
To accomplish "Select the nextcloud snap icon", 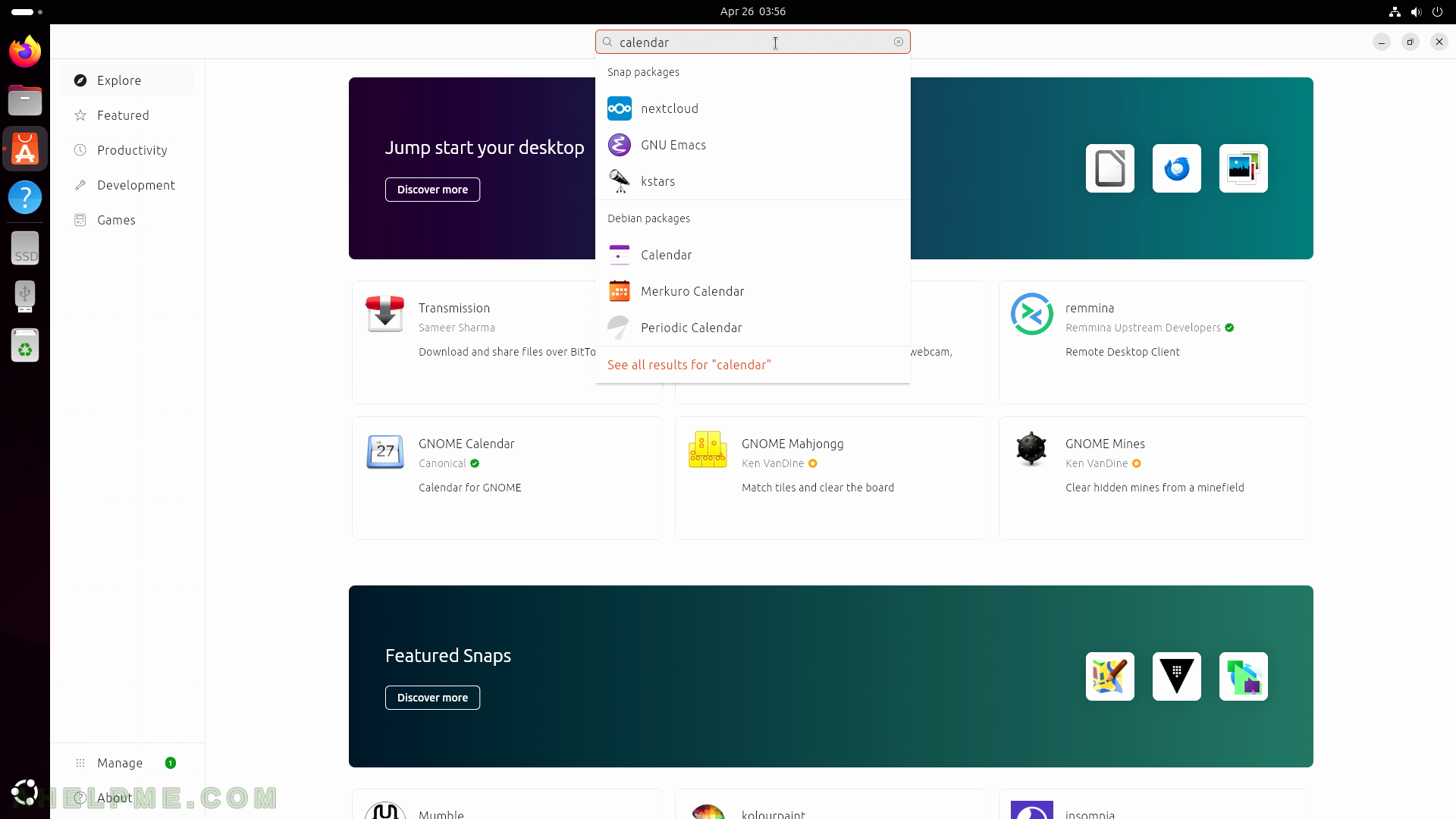I will [620, 108].
